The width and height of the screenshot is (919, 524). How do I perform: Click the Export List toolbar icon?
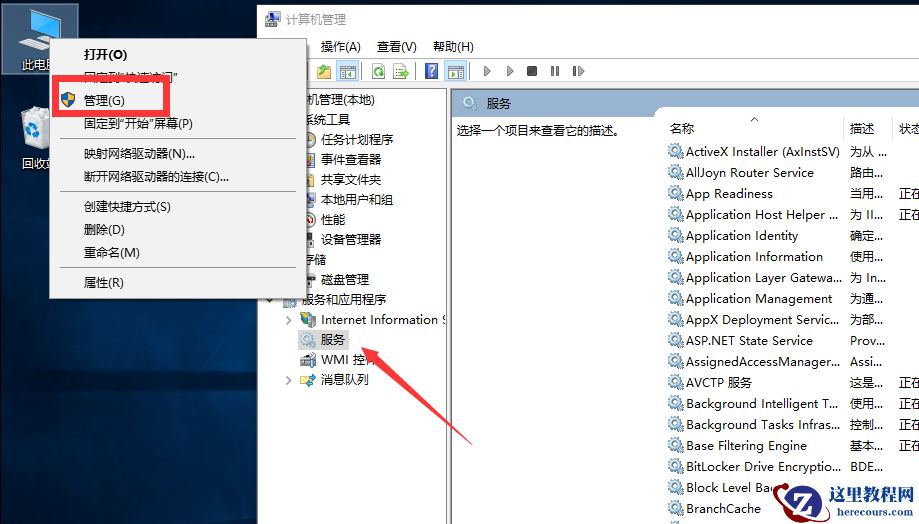click(x=401, y=72)
